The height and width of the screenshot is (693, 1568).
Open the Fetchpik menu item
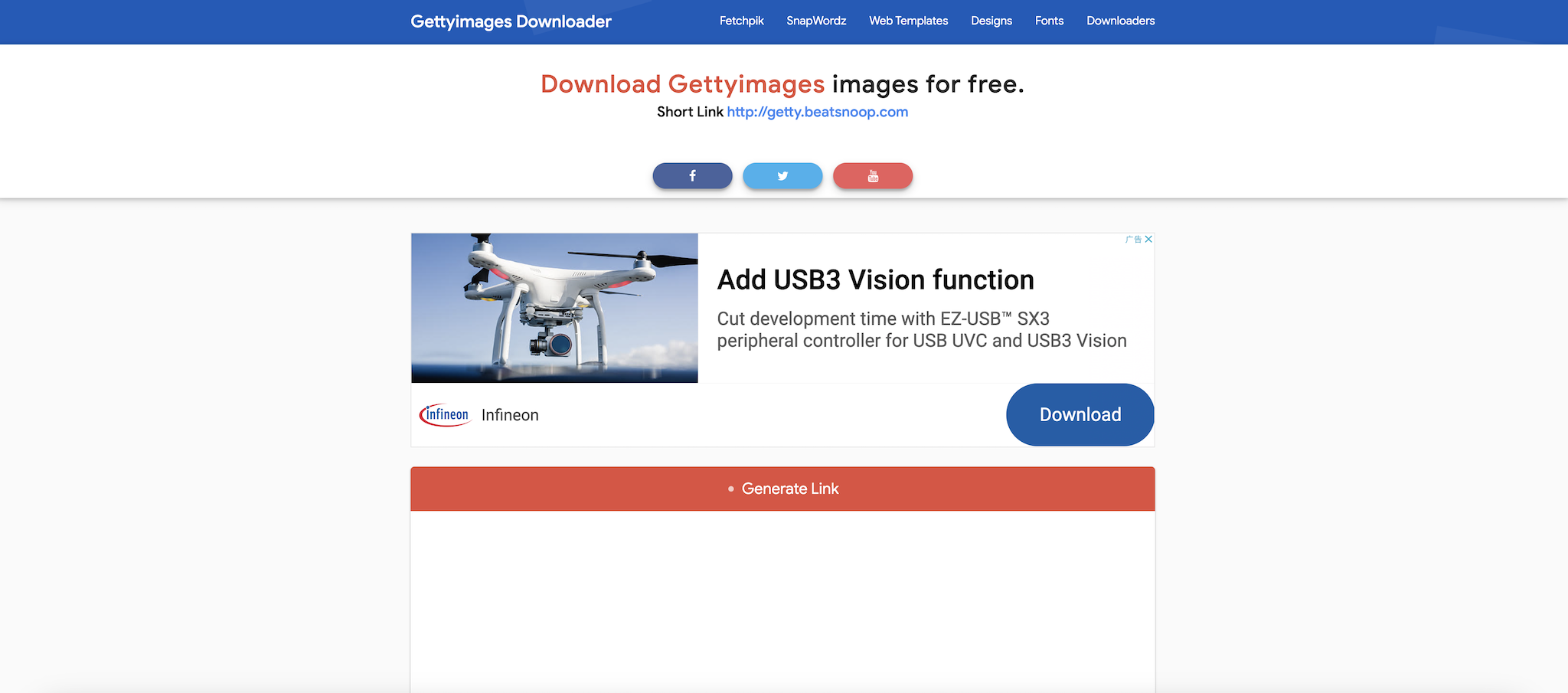(x=741, y=21)
